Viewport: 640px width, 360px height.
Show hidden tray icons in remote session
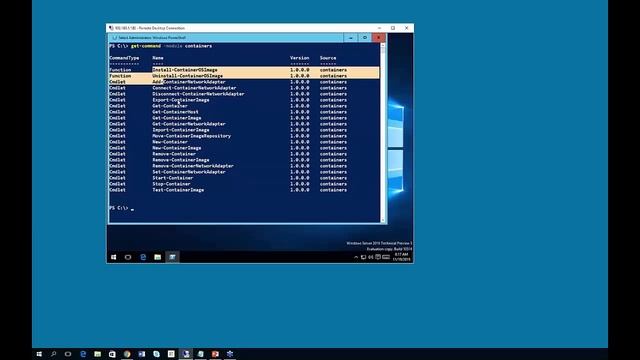click(x=356, y=257)
